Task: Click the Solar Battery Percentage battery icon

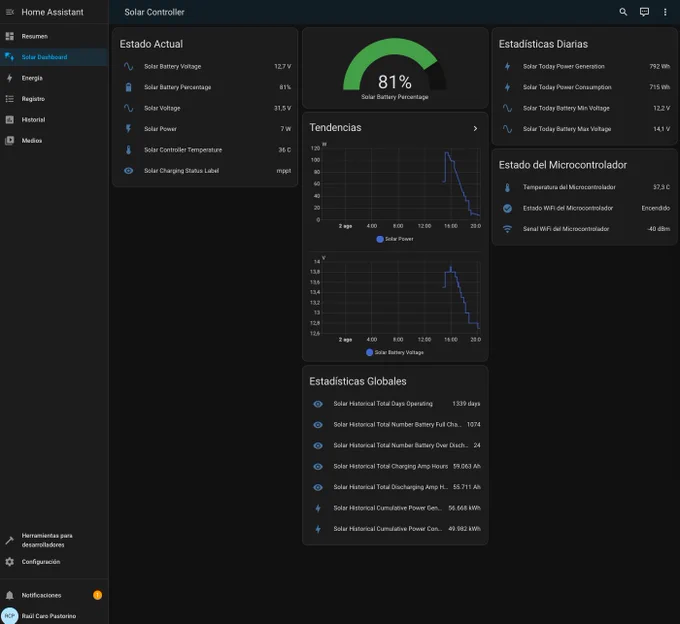Action: pos(128,87)
